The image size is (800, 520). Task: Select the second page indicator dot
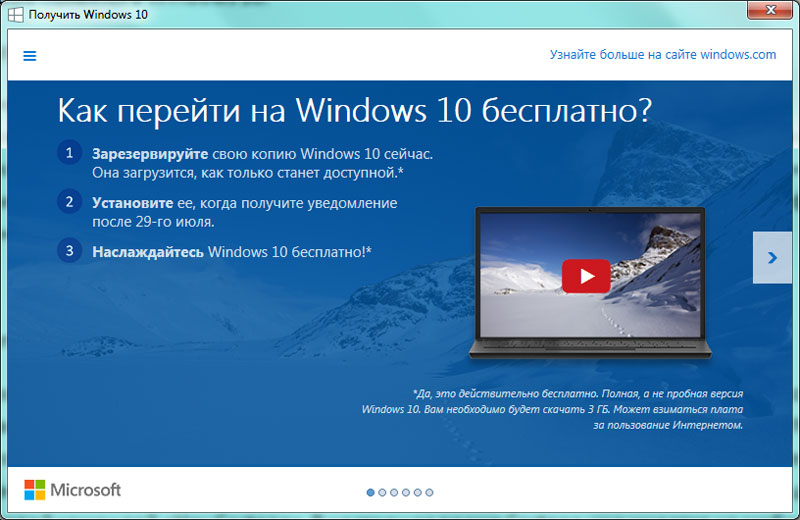point(382,492)
